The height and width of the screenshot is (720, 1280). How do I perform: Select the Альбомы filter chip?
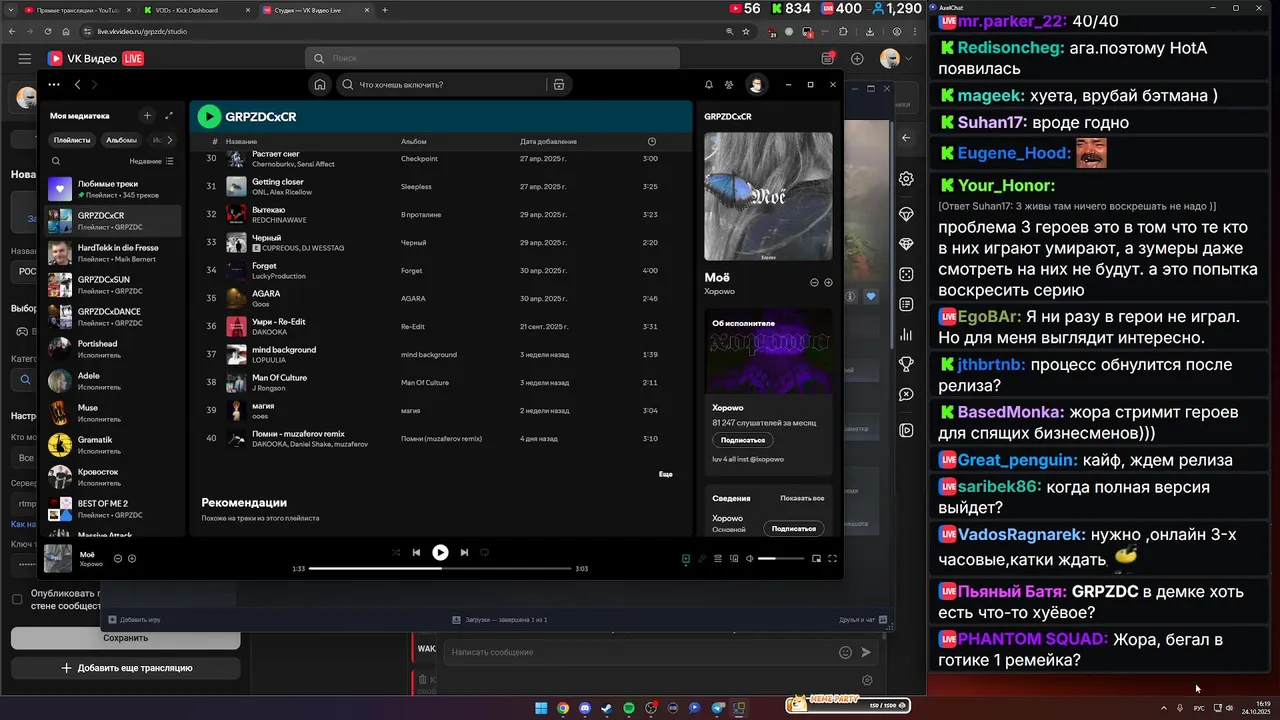click(x=121, y=140)
